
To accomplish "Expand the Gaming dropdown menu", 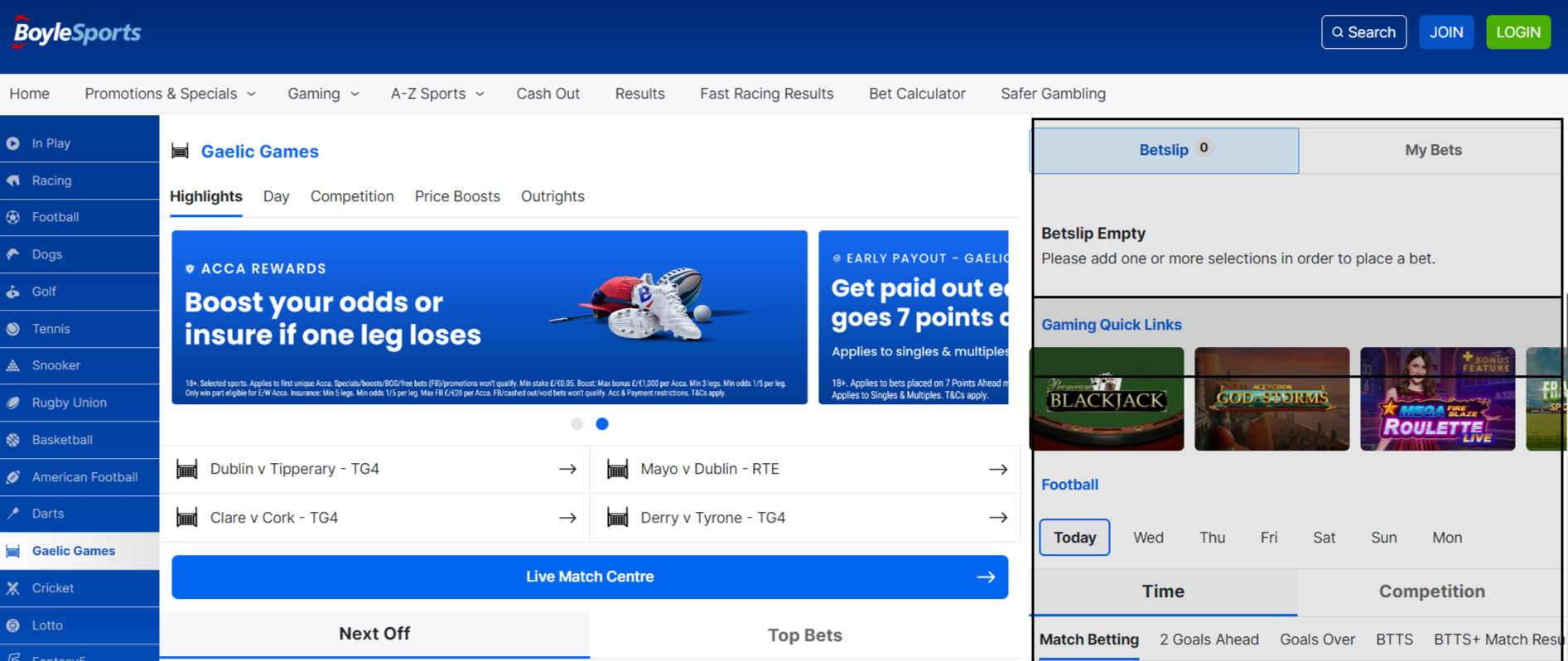I will pos(323,94).
